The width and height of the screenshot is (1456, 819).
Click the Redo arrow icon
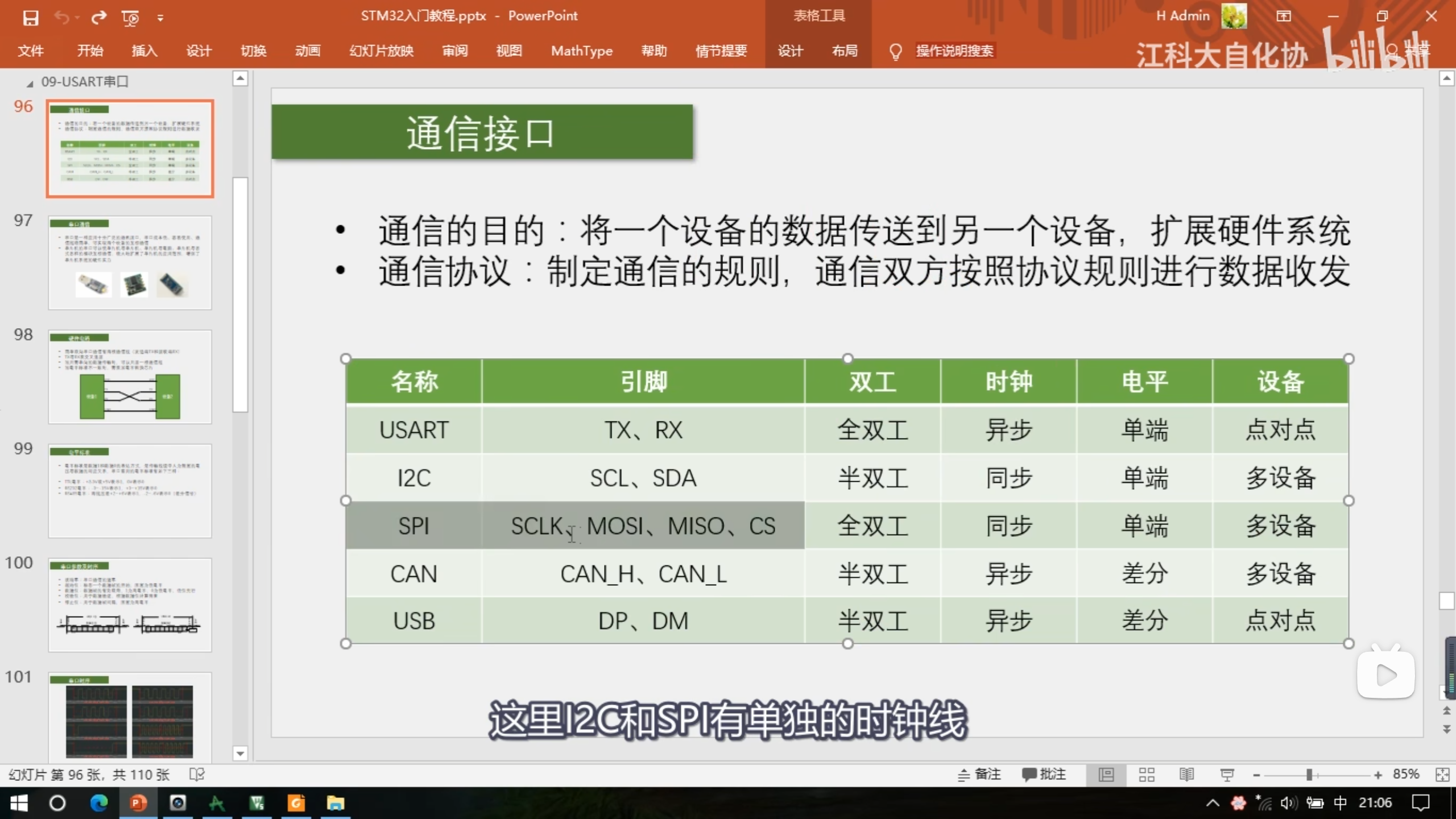[99, 18]
